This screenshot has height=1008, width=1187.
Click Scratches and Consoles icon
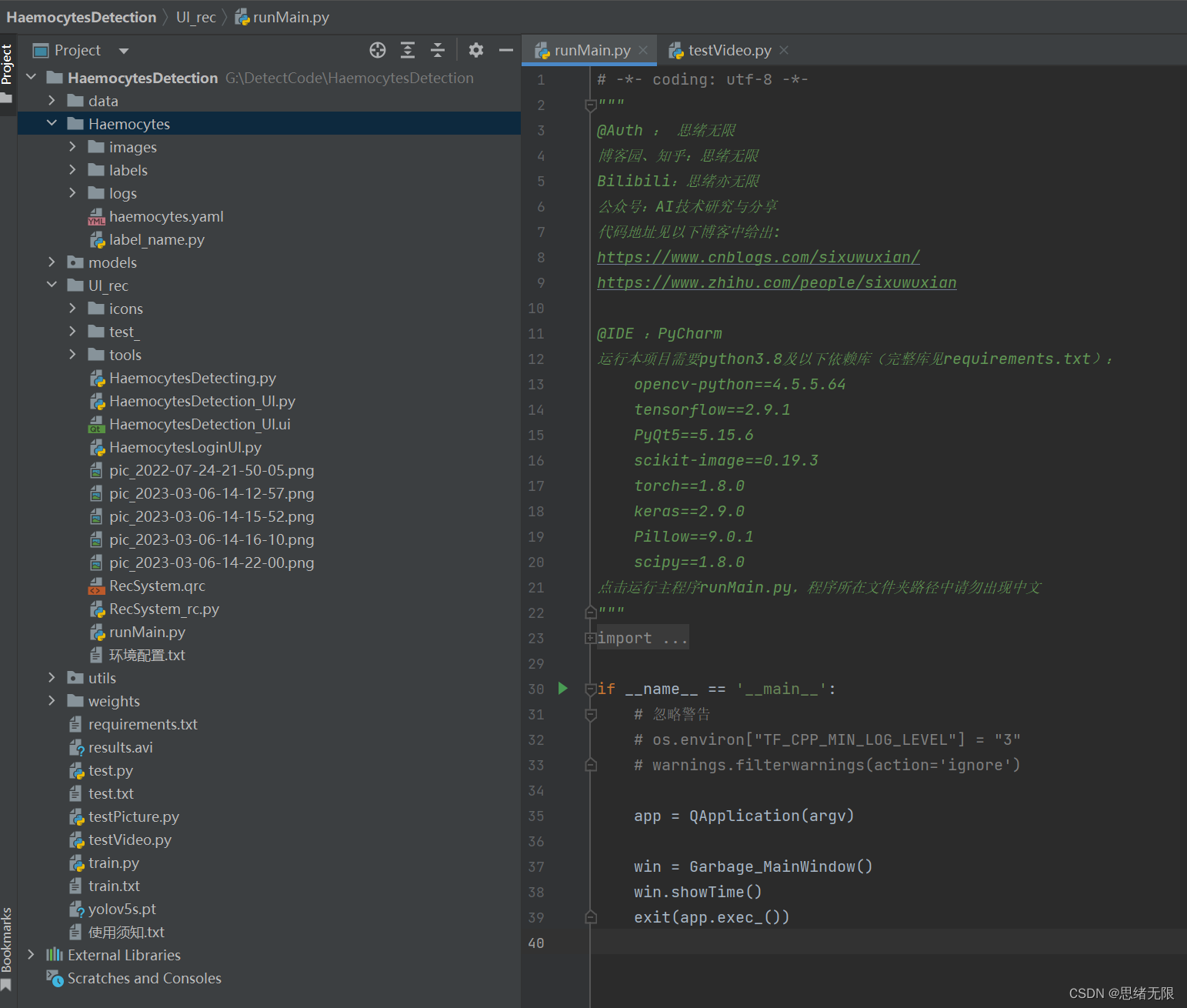(55, 979)
